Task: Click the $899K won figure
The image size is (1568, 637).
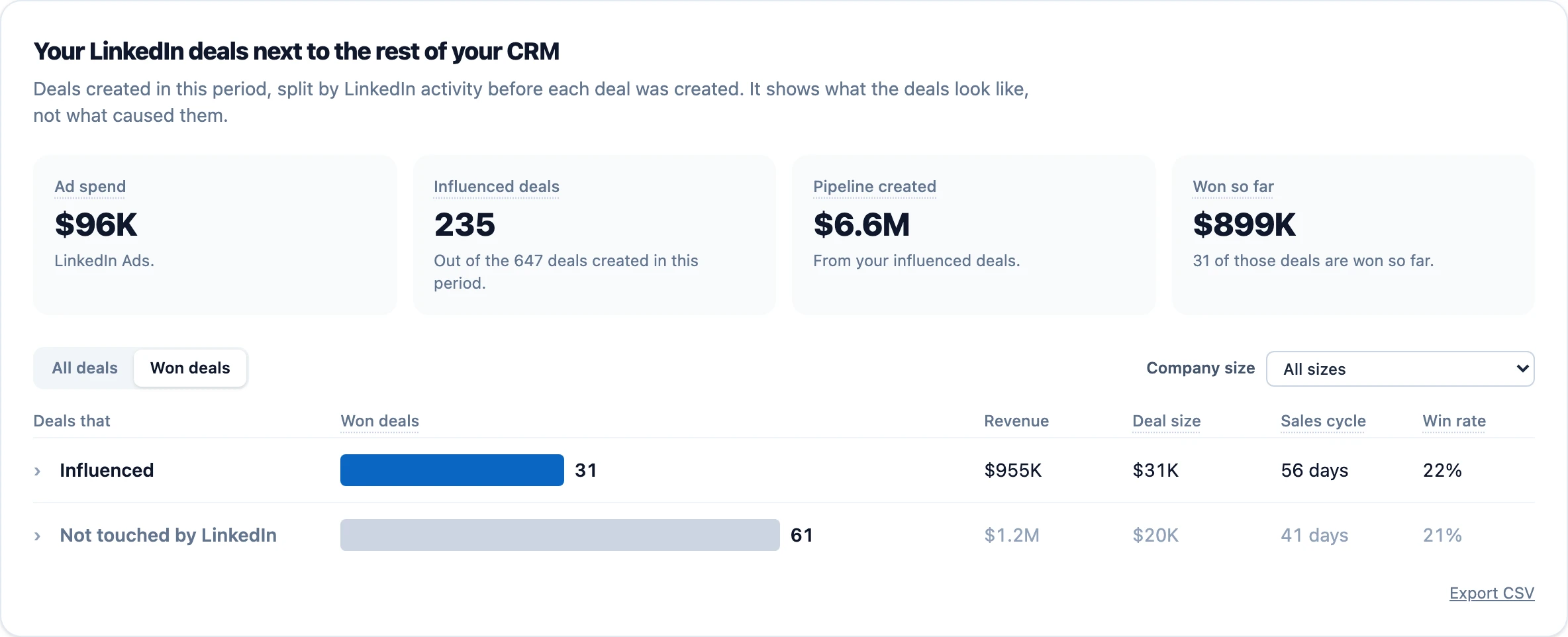Action: [x=1244, y=224]
